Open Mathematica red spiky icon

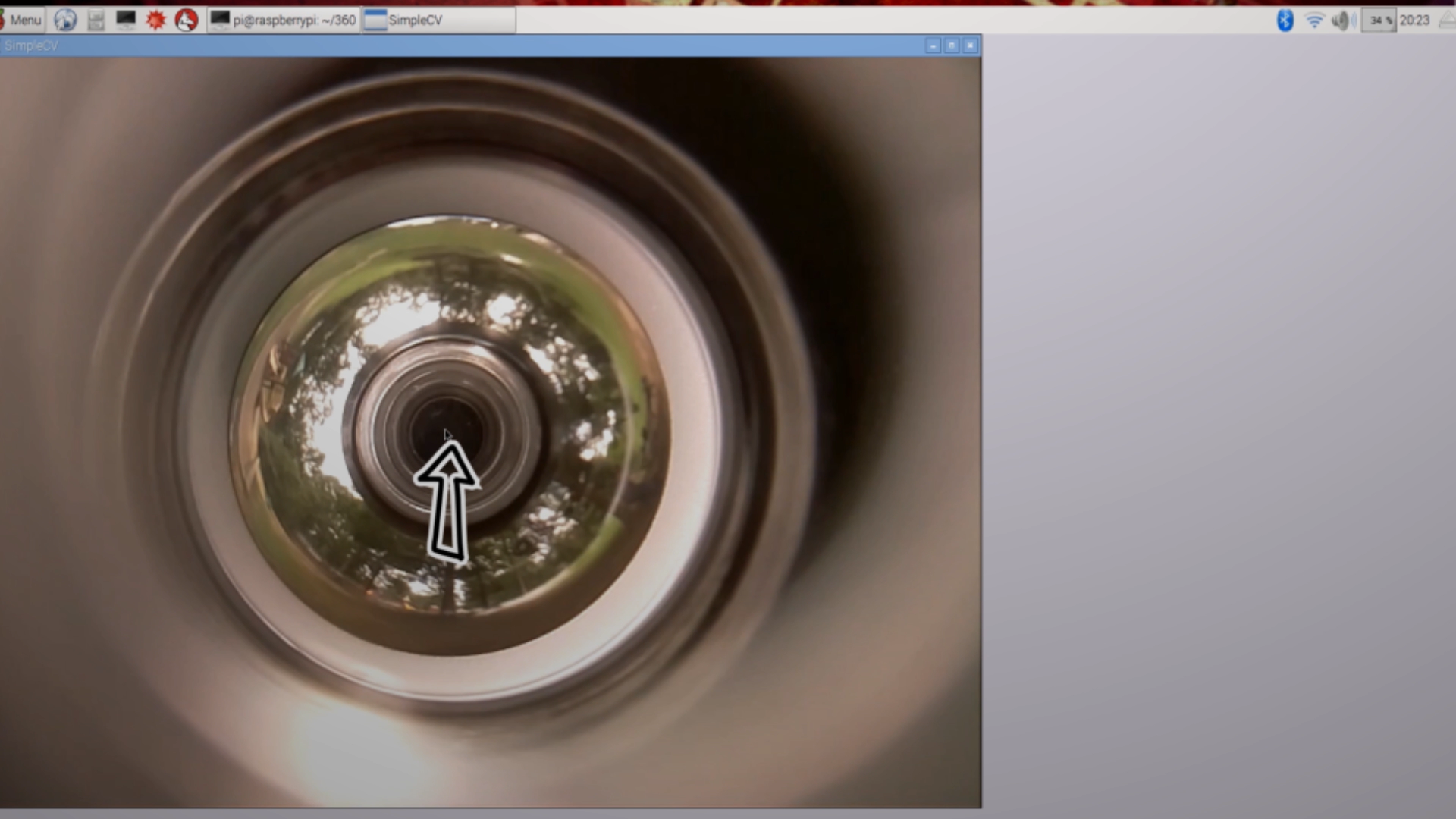pos(155,20)
